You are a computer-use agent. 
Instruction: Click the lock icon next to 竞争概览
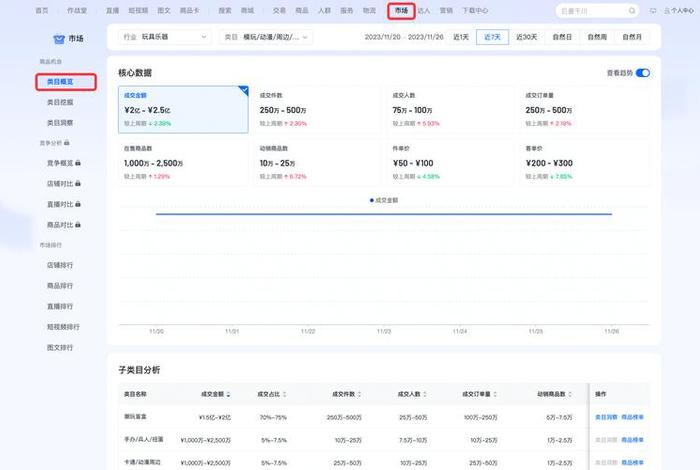[x=78, y=163]
